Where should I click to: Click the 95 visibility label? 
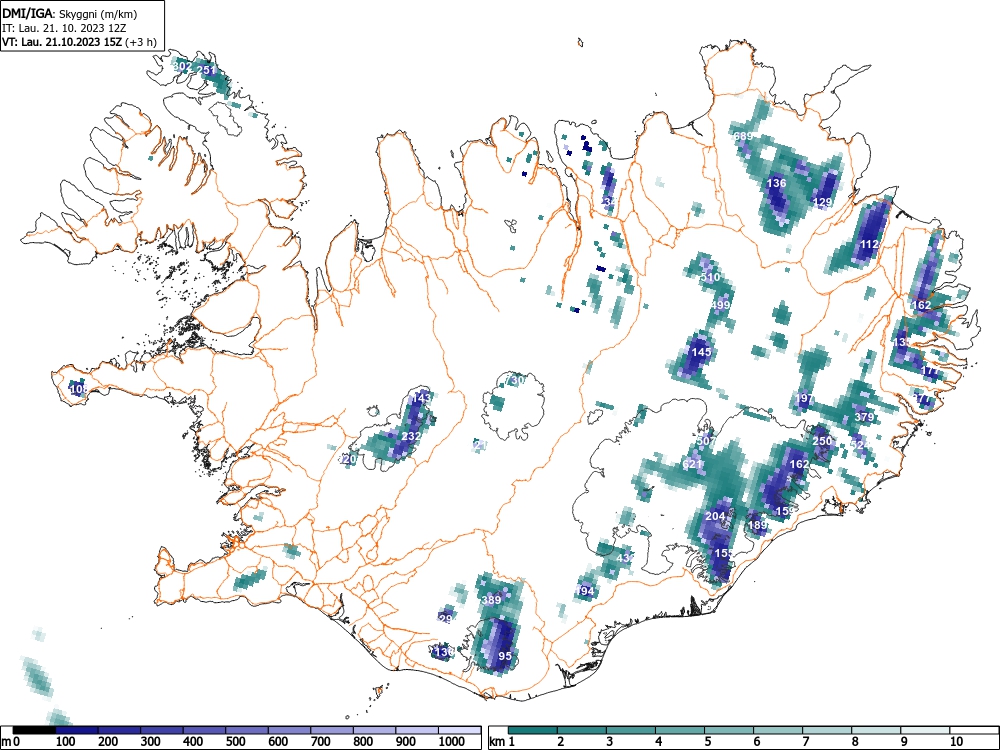point(505,656)
